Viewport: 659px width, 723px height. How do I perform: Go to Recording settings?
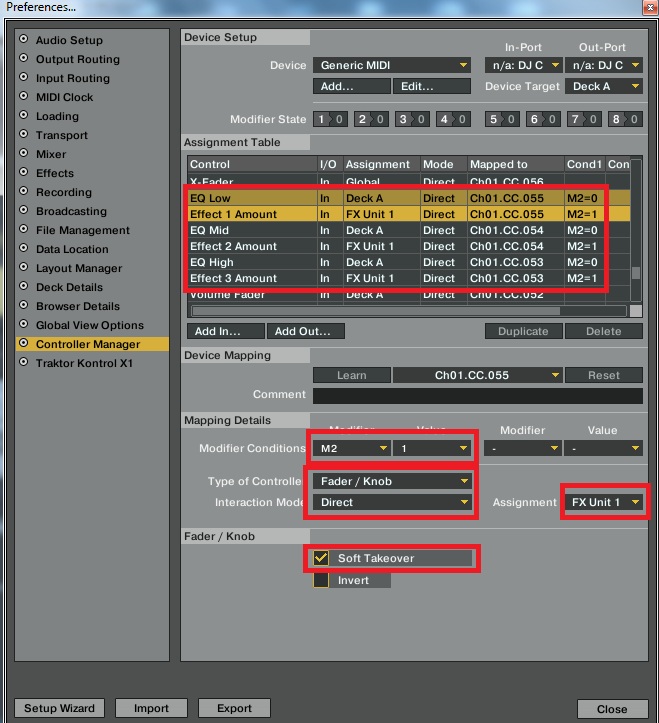[64, 192]
